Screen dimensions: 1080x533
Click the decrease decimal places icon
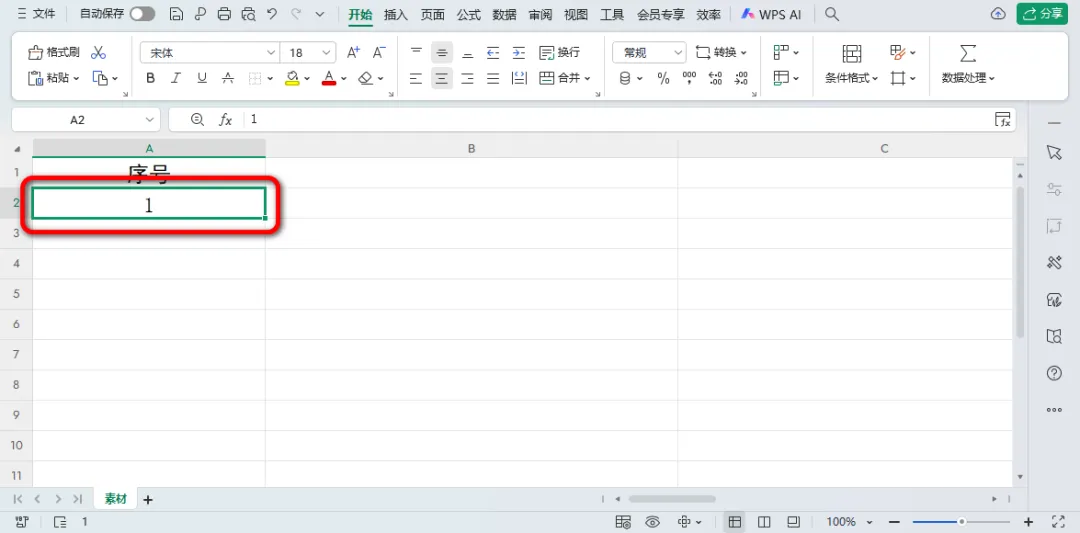click(741, 79)
